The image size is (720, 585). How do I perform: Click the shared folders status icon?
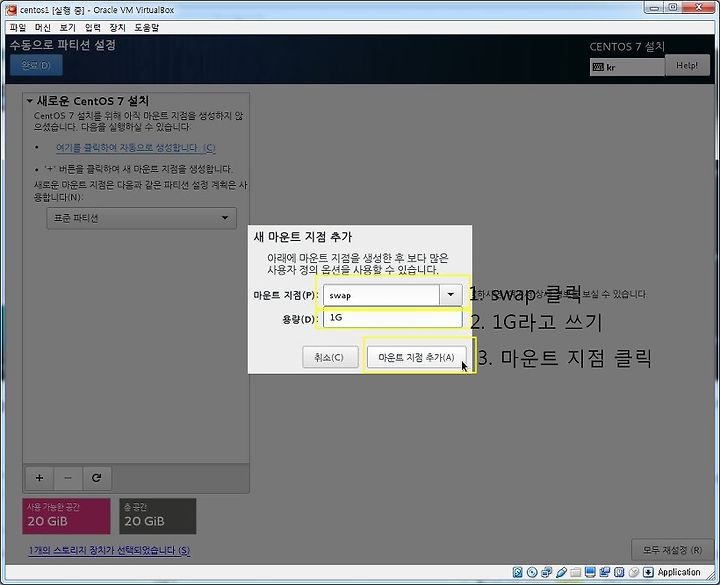pos(575,572)
